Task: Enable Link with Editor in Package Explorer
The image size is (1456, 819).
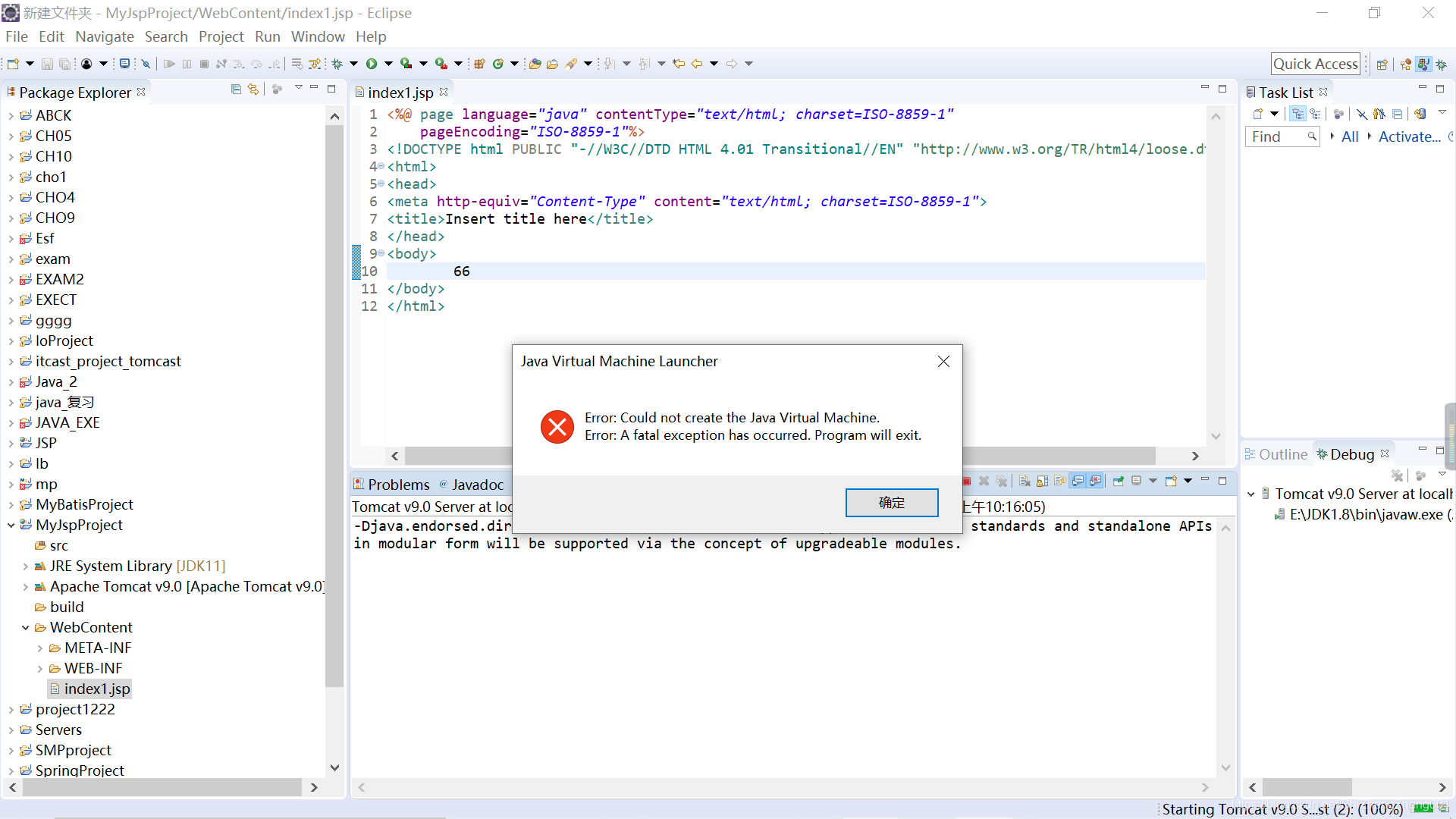Action: click(253, 89)
